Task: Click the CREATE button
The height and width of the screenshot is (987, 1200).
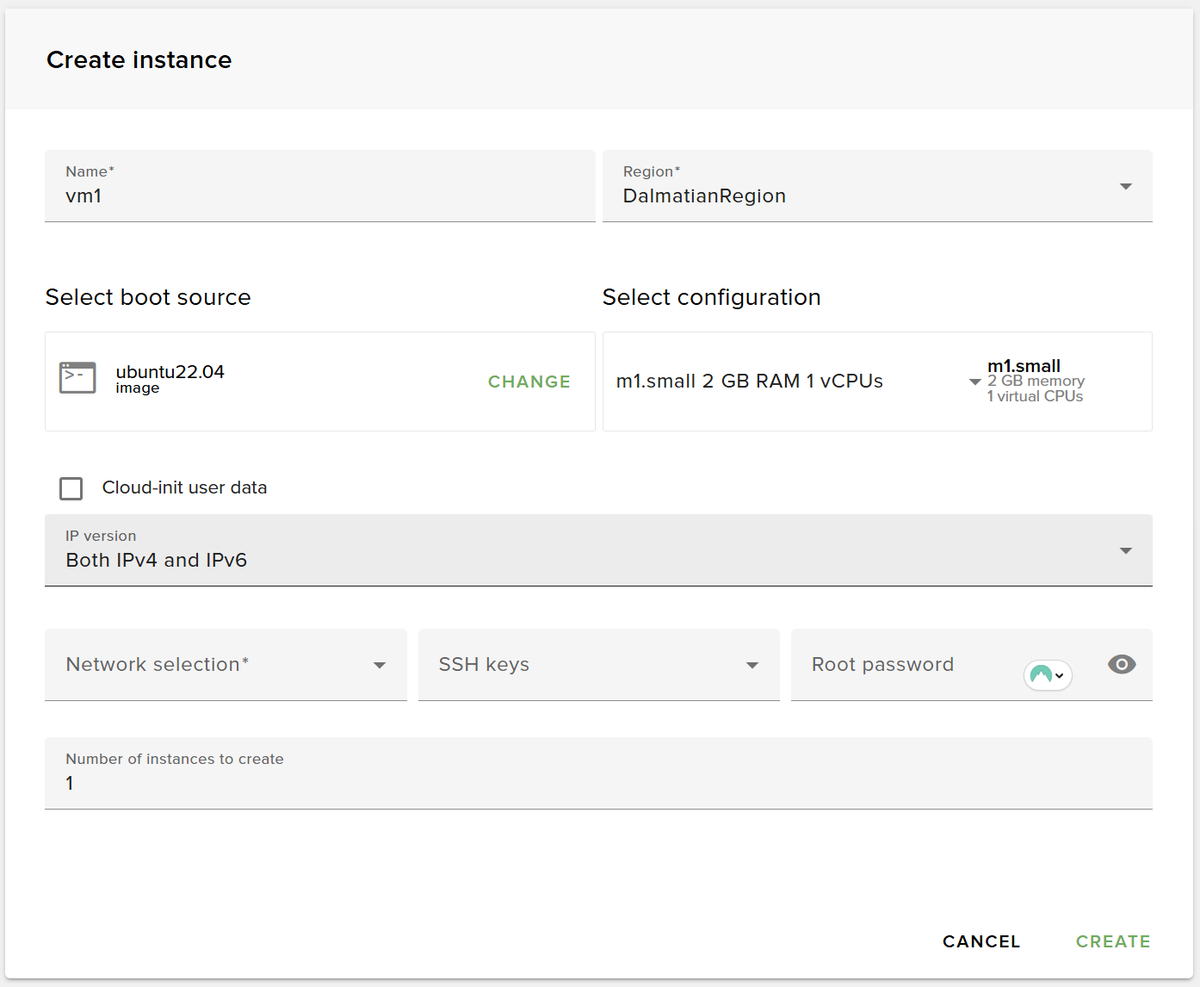Action: point(1113,941)
